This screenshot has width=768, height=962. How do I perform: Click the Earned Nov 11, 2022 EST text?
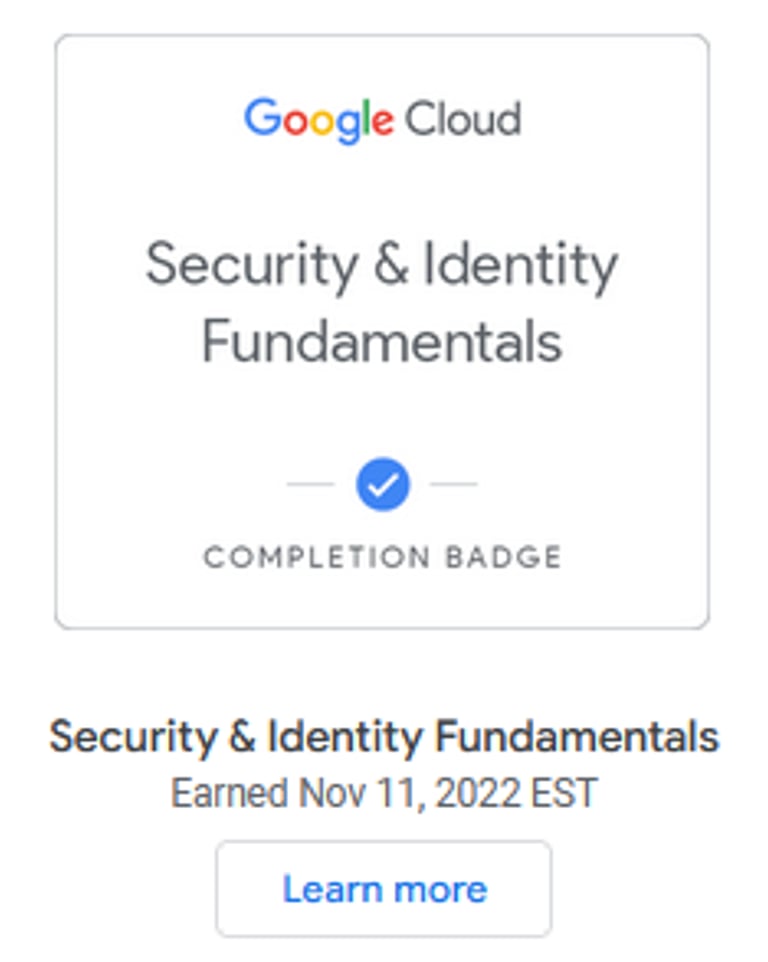pyautogui.click(x=384, y=794)
